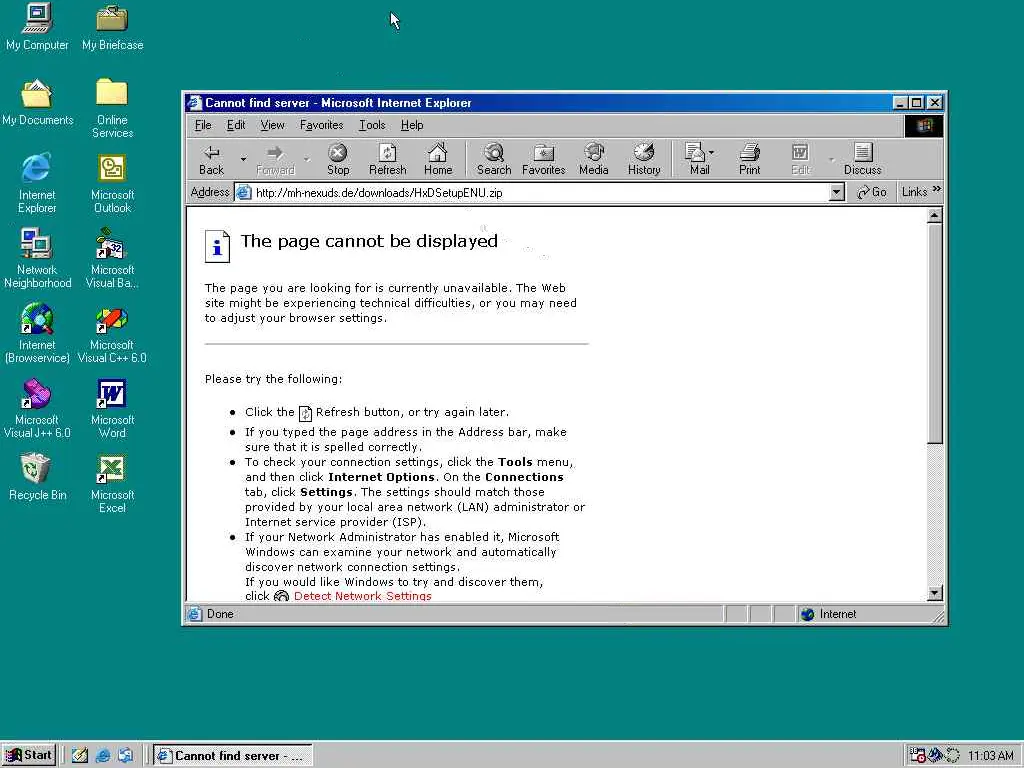The image size is (1024, 768).
Task: Print the page using Print icon
Action: 750,160
